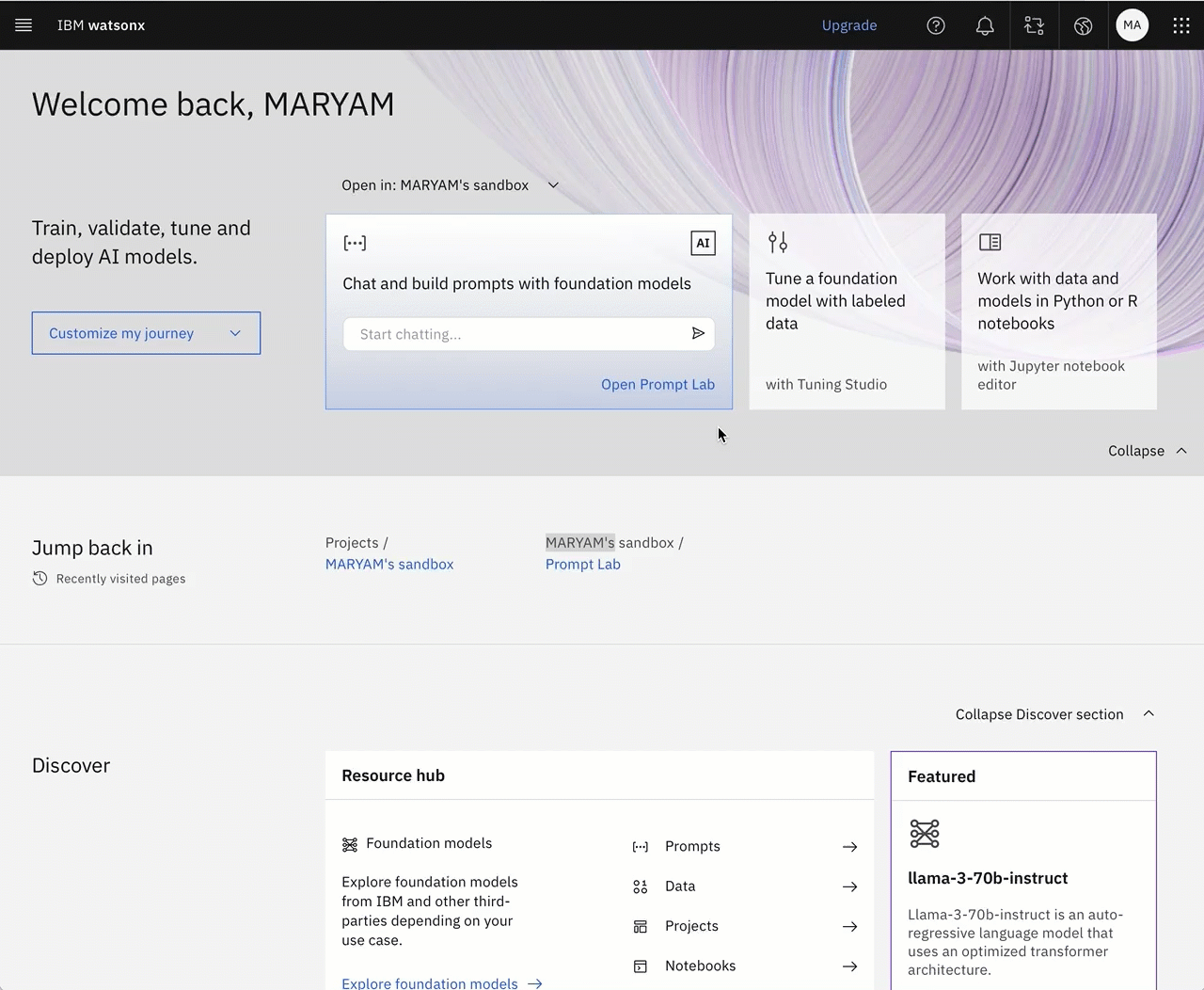The height and width of the screenshot is (990, 1204).
Task: Click the globe icon in the top bar
Action: [x=1083, y=25]
